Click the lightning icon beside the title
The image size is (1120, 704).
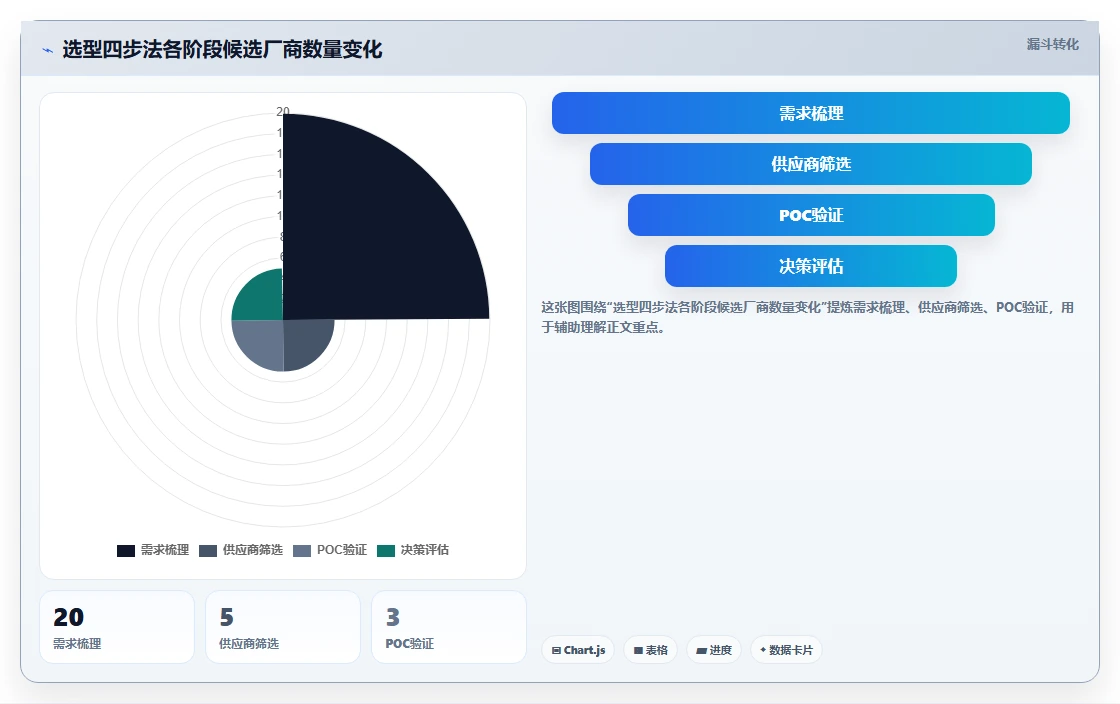coord(48,50)
